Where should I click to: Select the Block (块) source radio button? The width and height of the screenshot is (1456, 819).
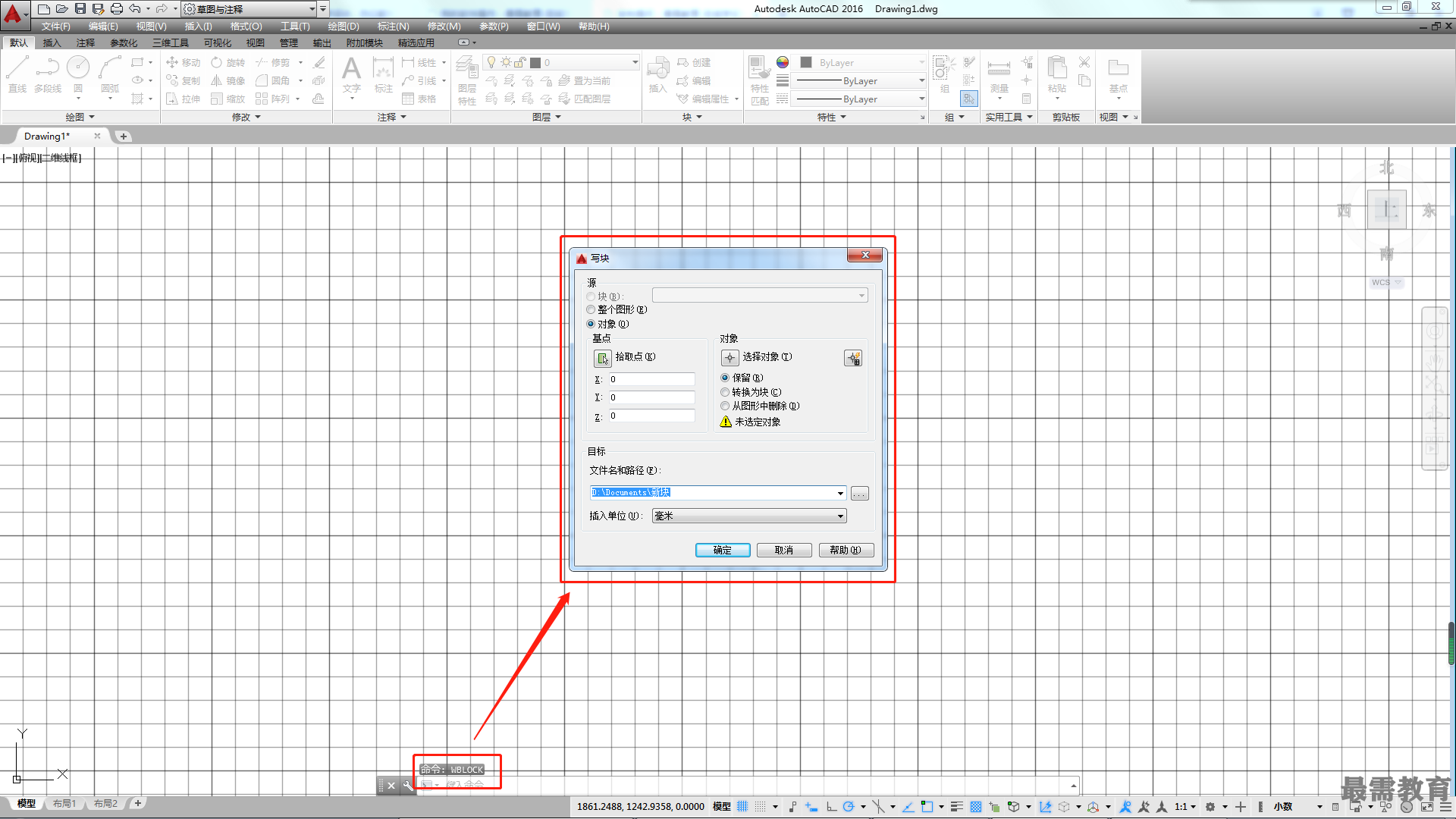pos(591,297)
